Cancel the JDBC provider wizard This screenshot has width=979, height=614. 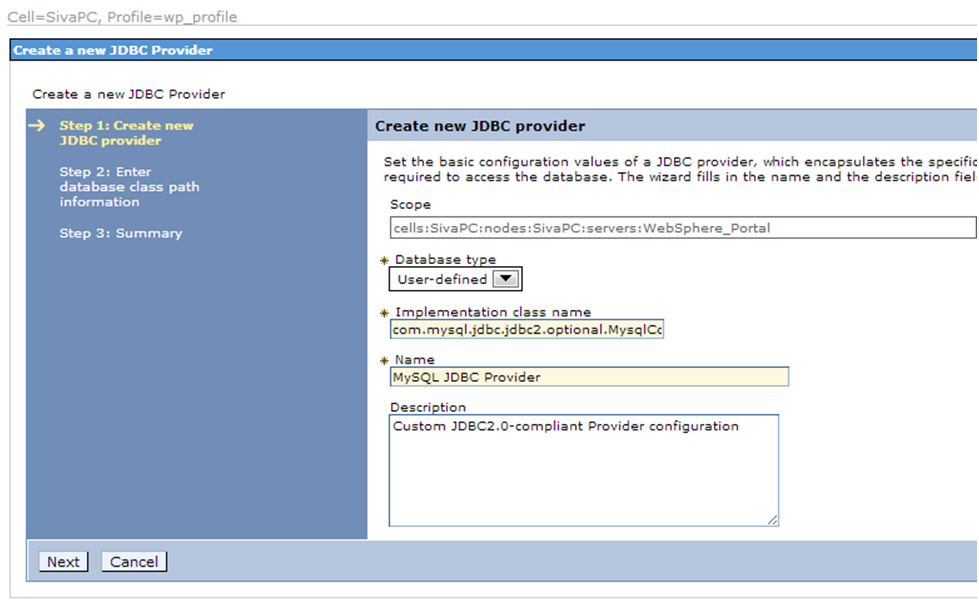tap(134, 561)
